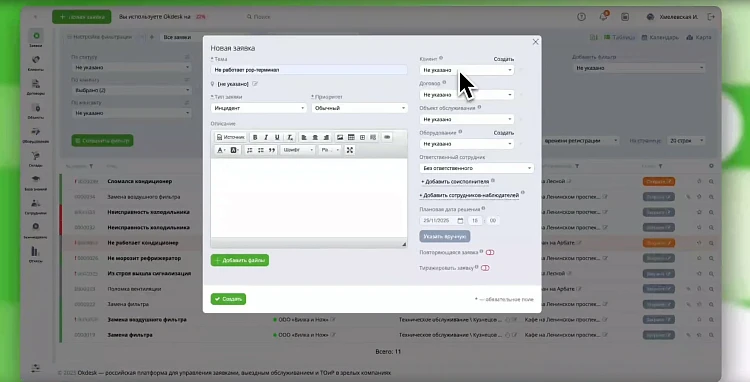Open the text color picker
The height and width of the screenshot is (382, 750).
pos(221,150)
